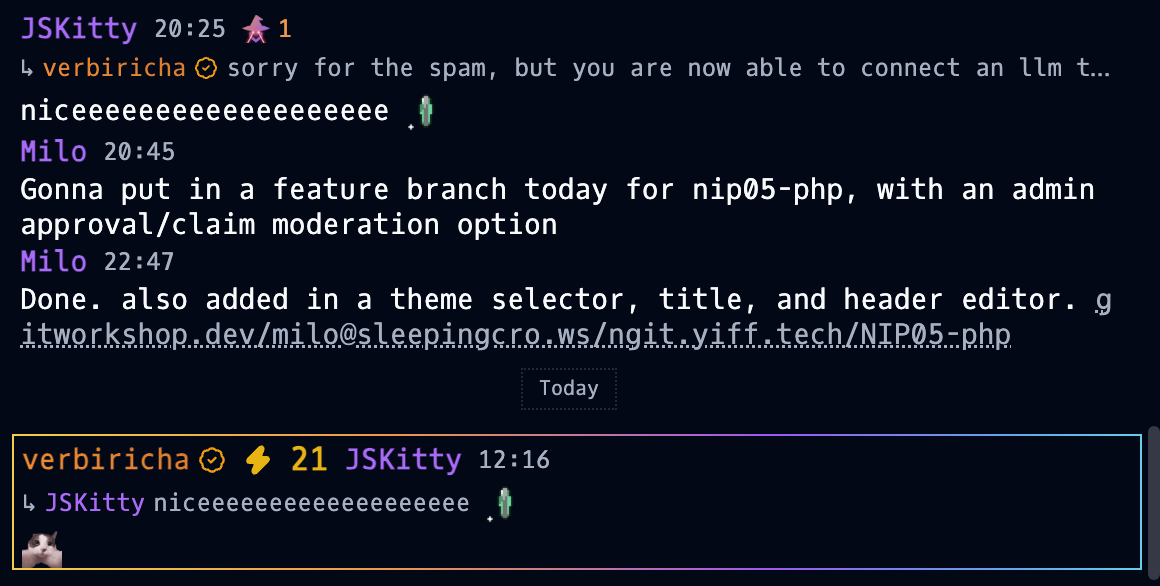The width and height of the screenshot is (1160, 586).
Task: Open Milo's profile at the 20:45 message
Action: 53,152
